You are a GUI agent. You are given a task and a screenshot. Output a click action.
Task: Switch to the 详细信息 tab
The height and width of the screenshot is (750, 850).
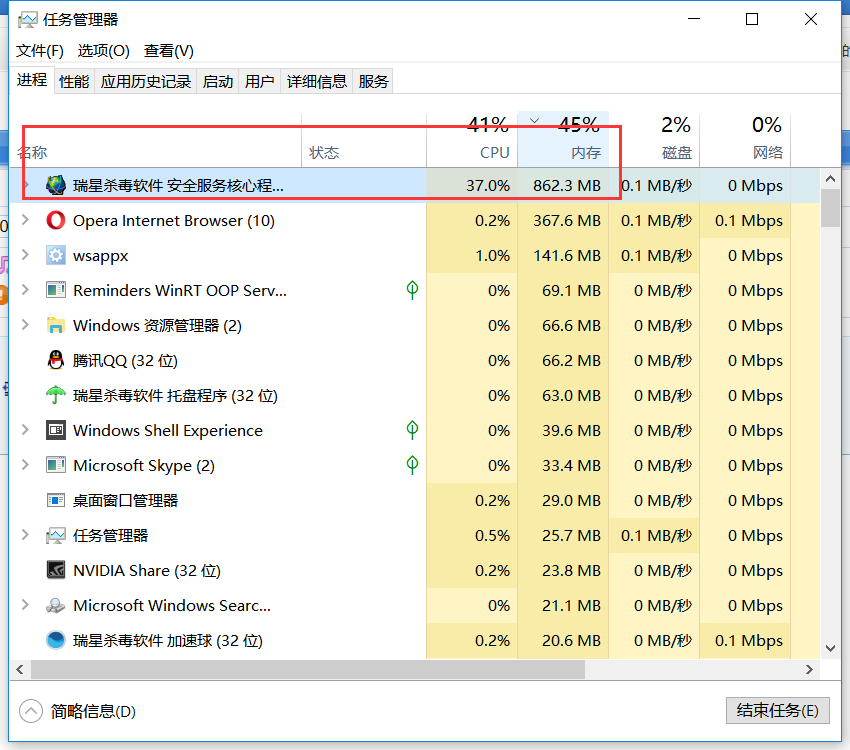tap(317, 81)
